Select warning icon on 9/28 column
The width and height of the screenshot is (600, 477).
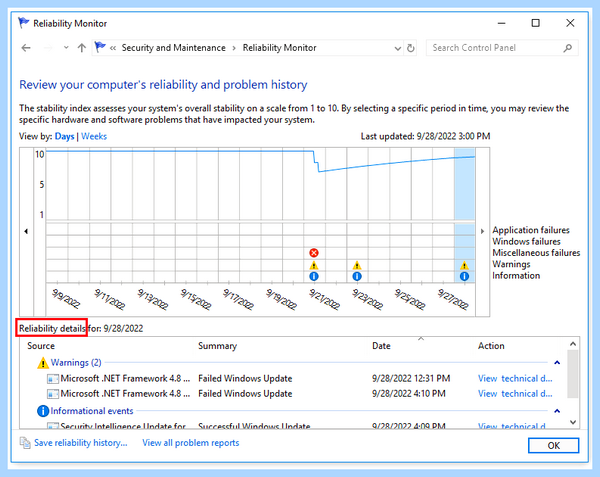tap(464, 265)
